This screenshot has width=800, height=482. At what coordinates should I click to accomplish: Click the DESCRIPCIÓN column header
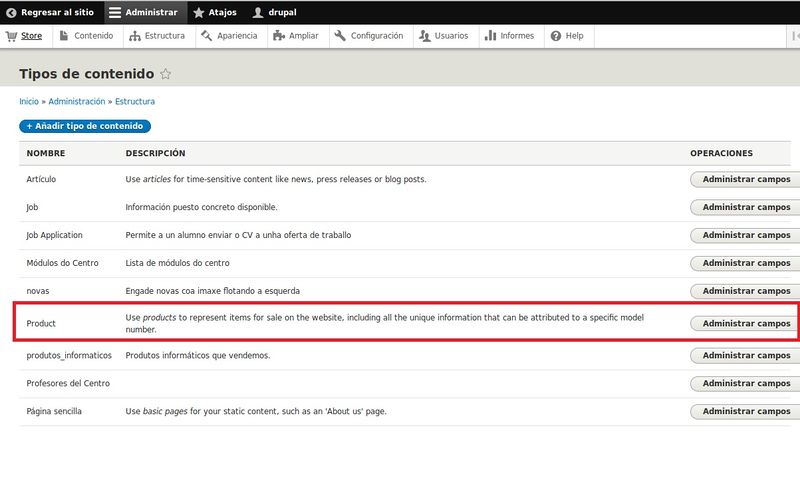coord(155,153)
